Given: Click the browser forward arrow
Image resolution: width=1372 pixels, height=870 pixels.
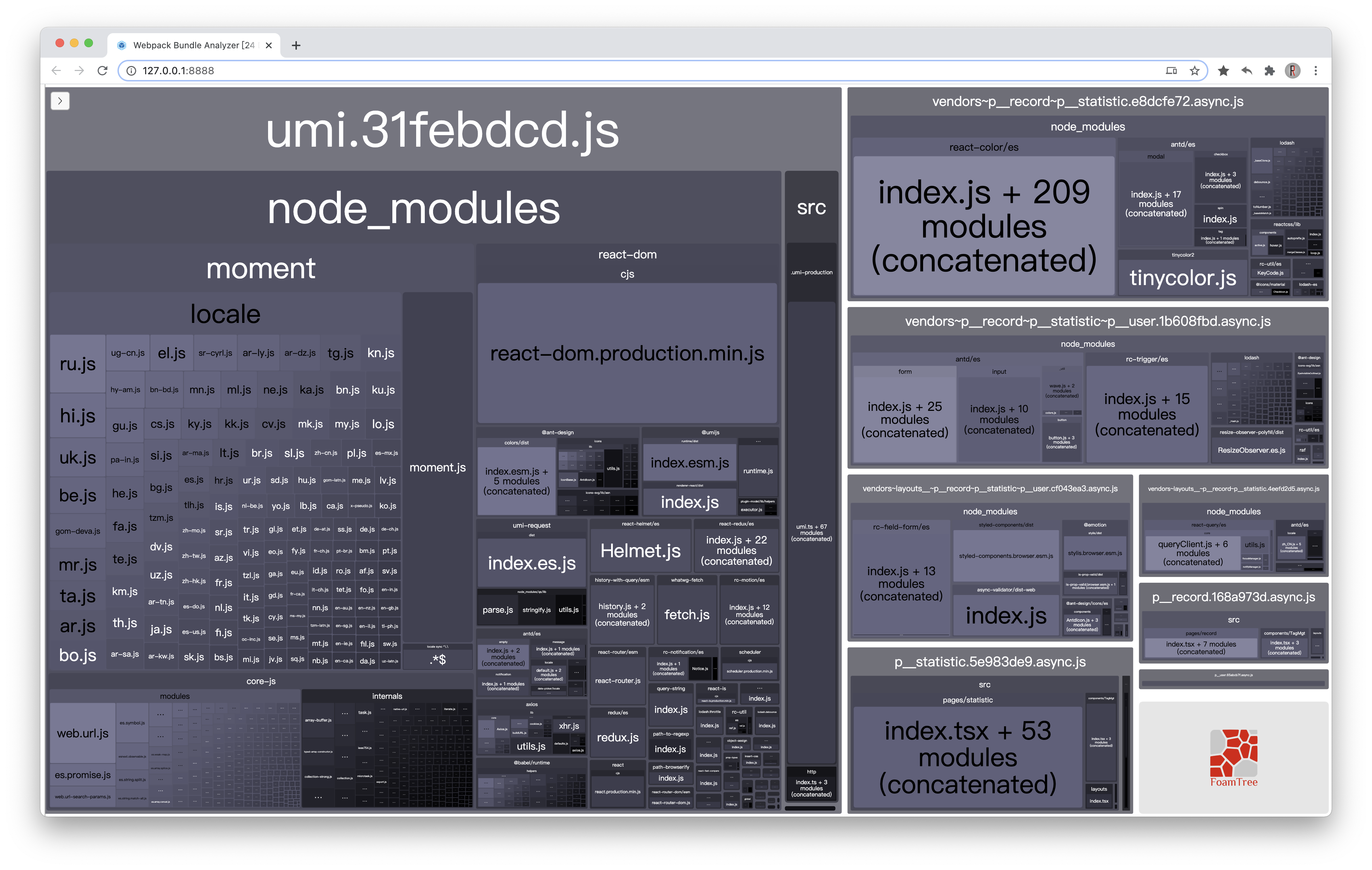Looking at the screenshot, I should click(79, 71).
